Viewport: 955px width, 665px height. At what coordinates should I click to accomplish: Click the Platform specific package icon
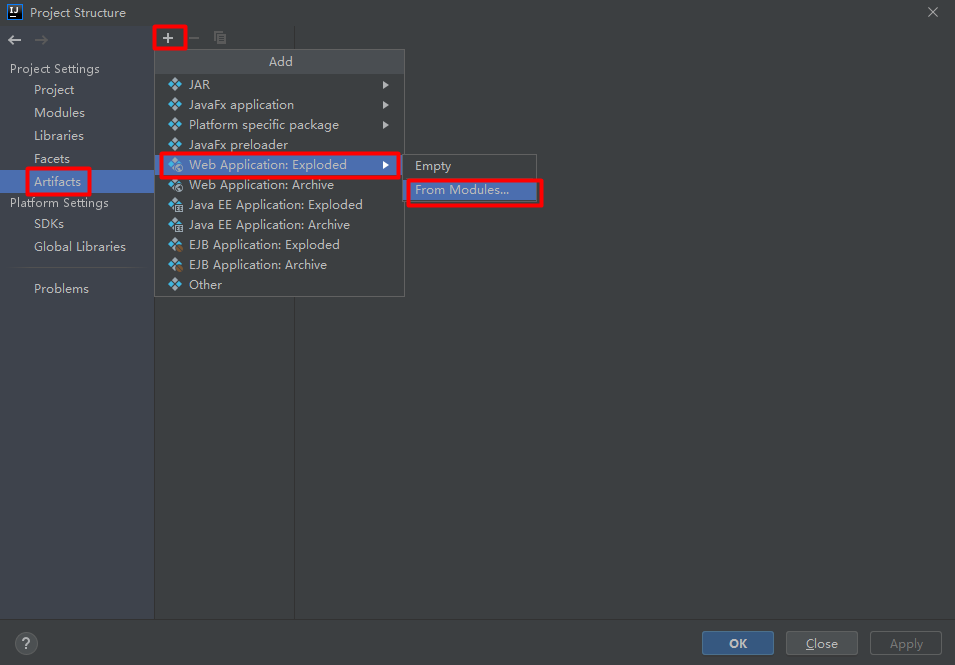[175, 124]
